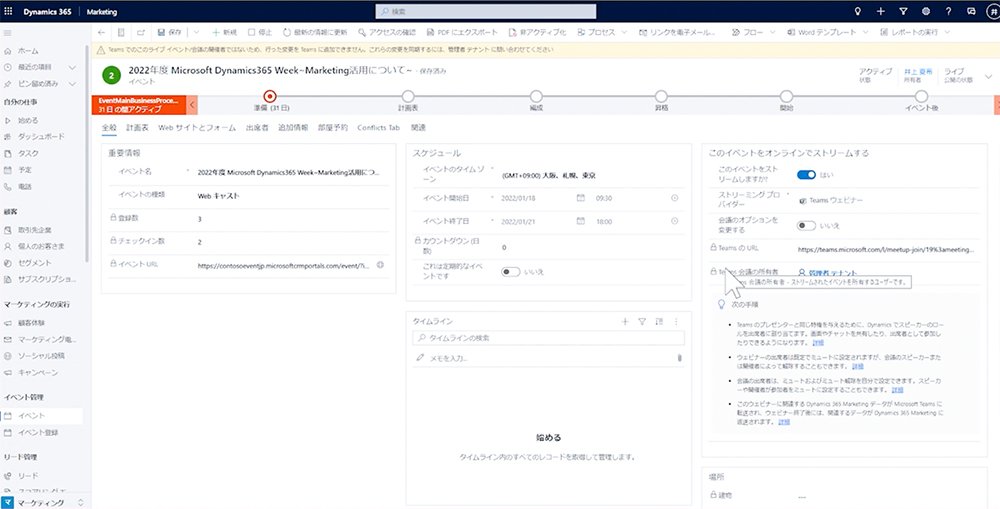
Task: Toggle これは定期的なイベントです switch
Action: pos(510,272)
